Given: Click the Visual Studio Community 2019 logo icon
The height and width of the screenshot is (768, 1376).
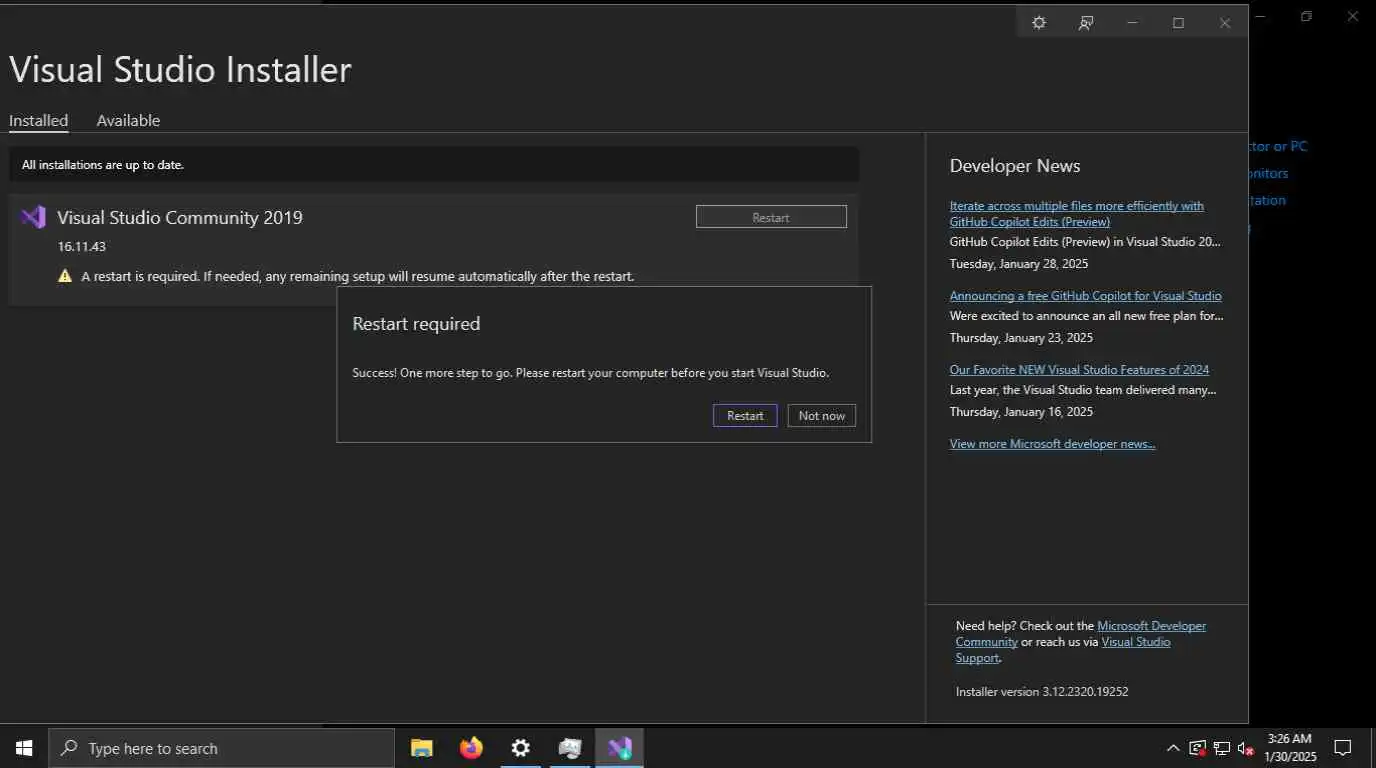Looking at the screenshot, I should point(34,217).
